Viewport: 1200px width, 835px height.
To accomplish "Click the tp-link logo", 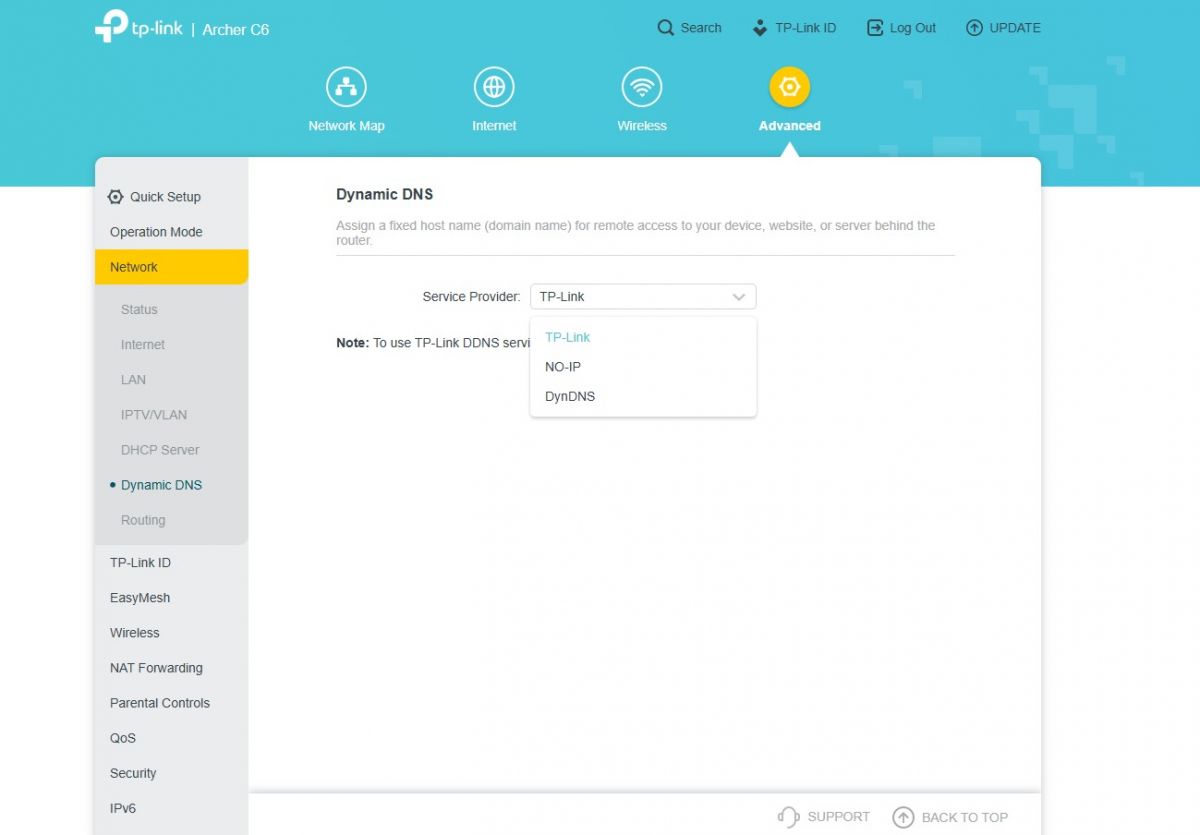I will tap(139, 27).
